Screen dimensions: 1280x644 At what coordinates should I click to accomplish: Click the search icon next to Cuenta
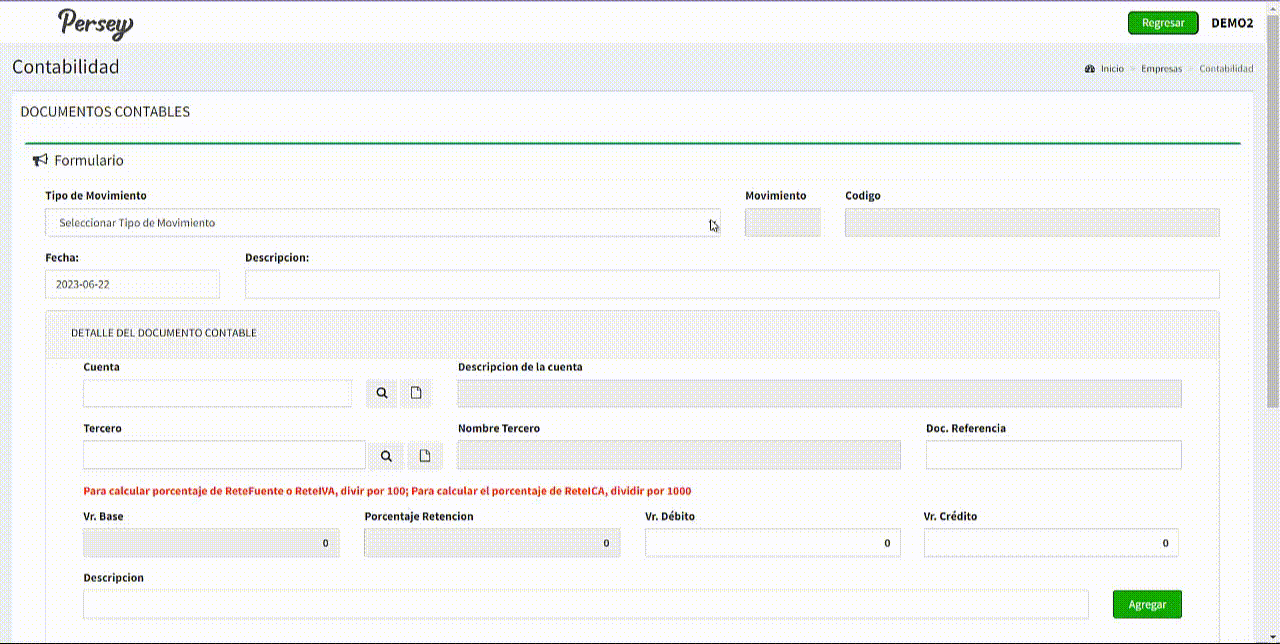pyautogui.click(x=382, y=394)
